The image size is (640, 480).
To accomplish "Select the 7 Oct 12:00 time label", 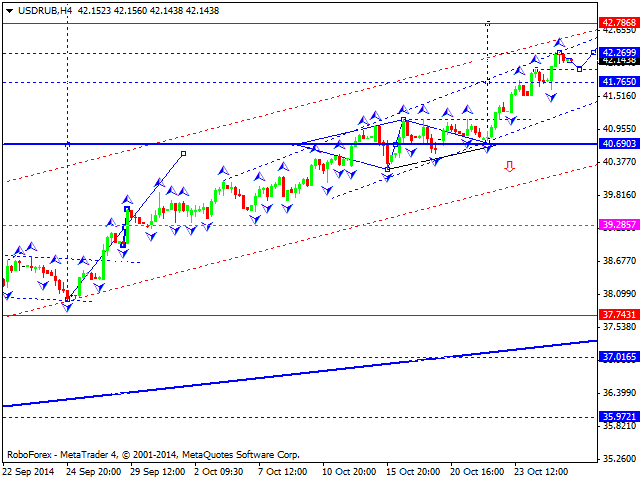I will 282,472.
